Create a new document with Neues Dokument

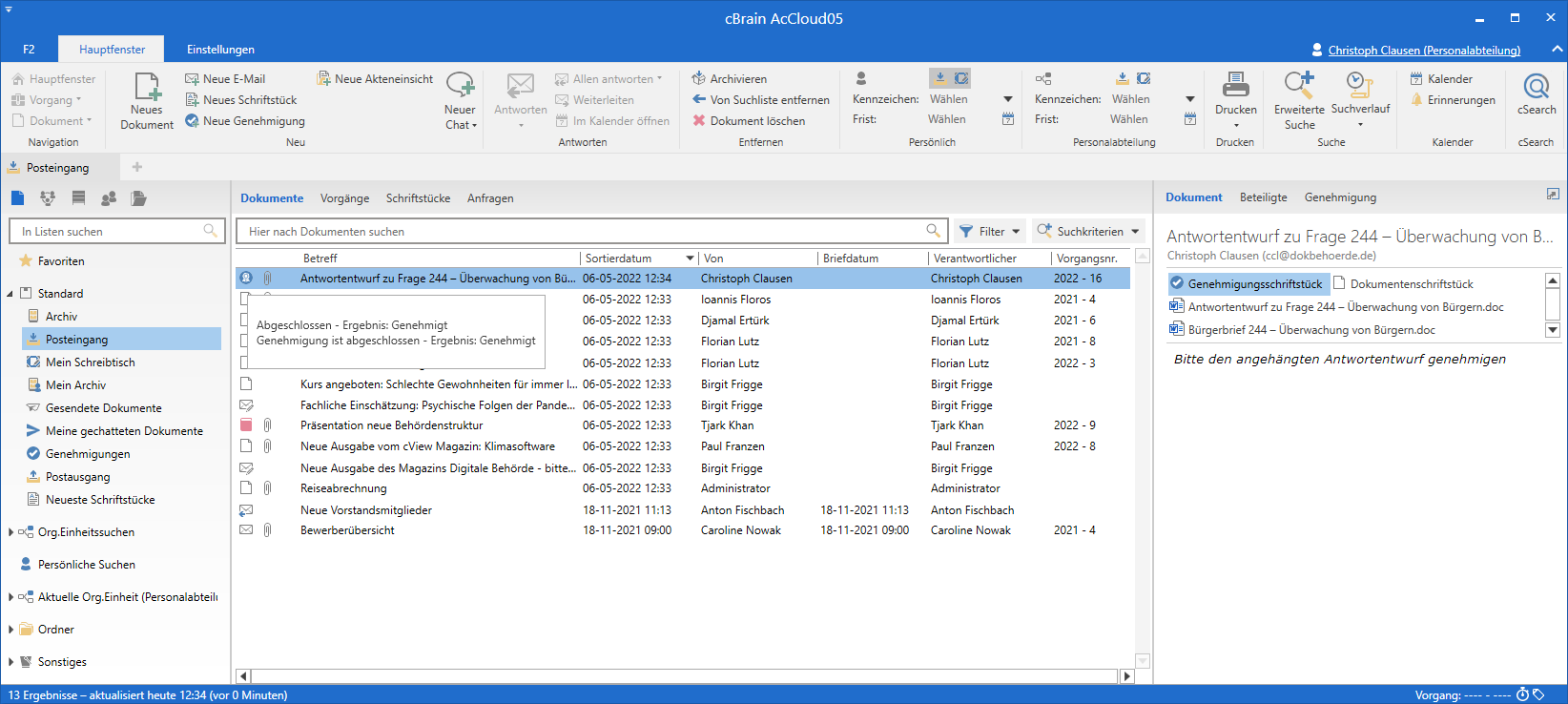(x=147, y=100)
